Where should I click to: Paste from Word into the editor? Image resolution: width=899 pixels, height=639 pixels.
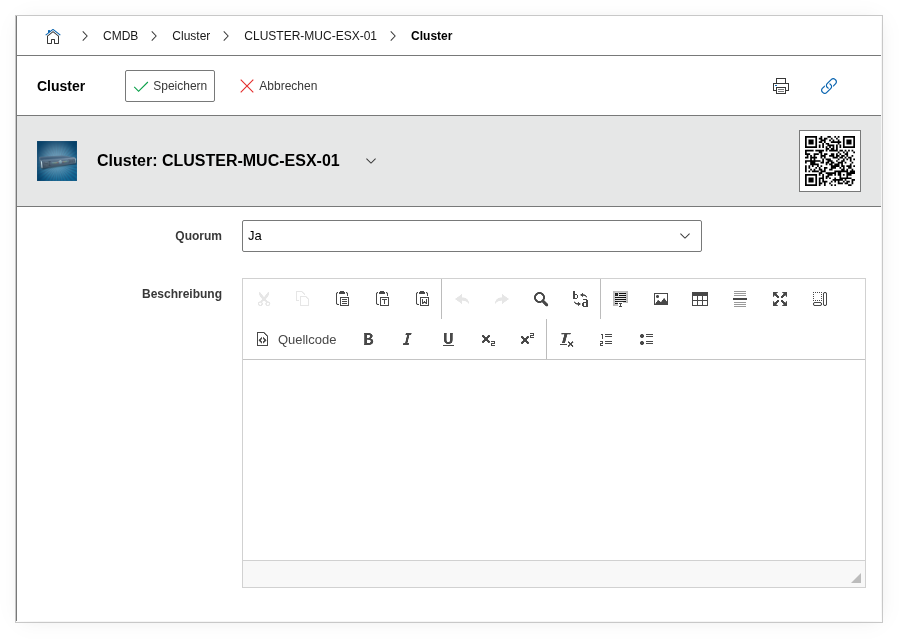421,298
